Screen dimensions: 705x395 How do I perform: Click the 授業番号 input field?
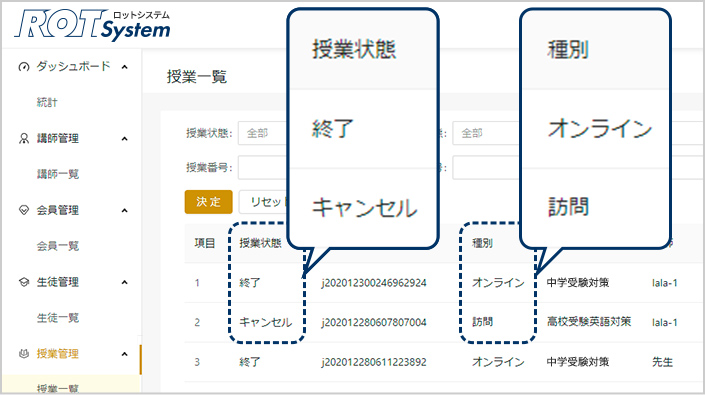[263, 168]
